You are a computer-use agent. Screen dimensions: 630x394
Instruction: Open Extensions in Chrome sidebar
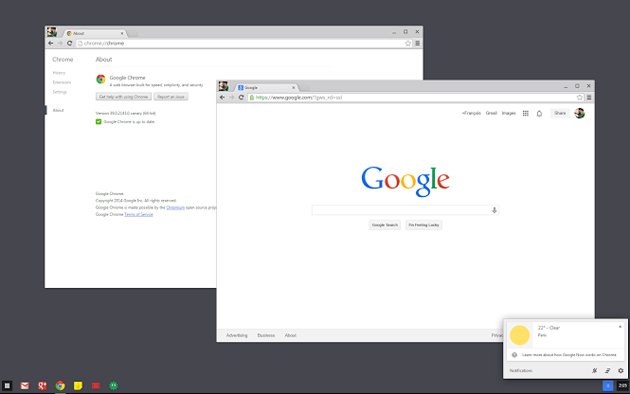(x=61, y=82)
